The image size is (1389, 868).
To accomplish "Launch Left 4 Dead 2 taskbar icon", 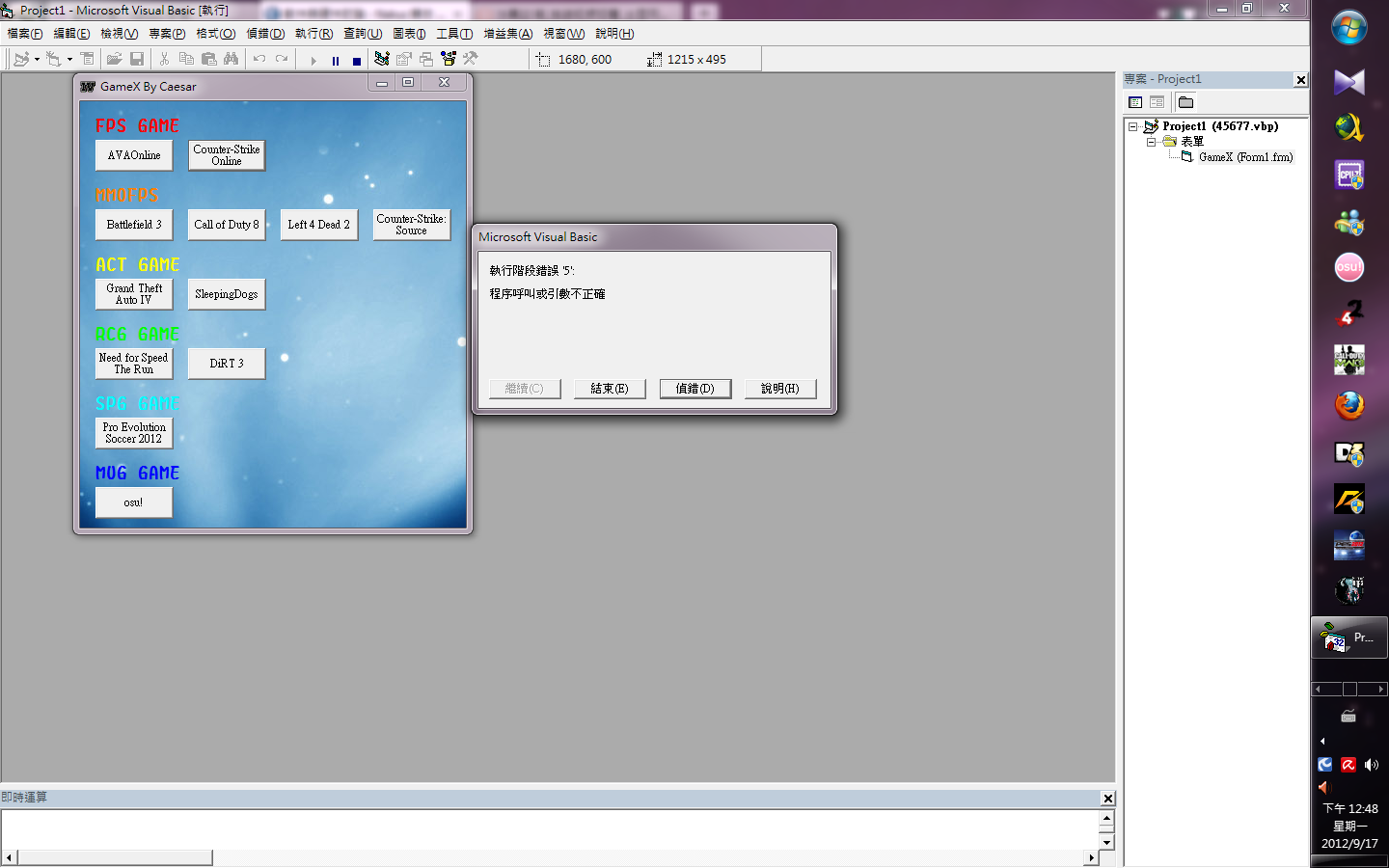I will click(x=1349, y=313).
